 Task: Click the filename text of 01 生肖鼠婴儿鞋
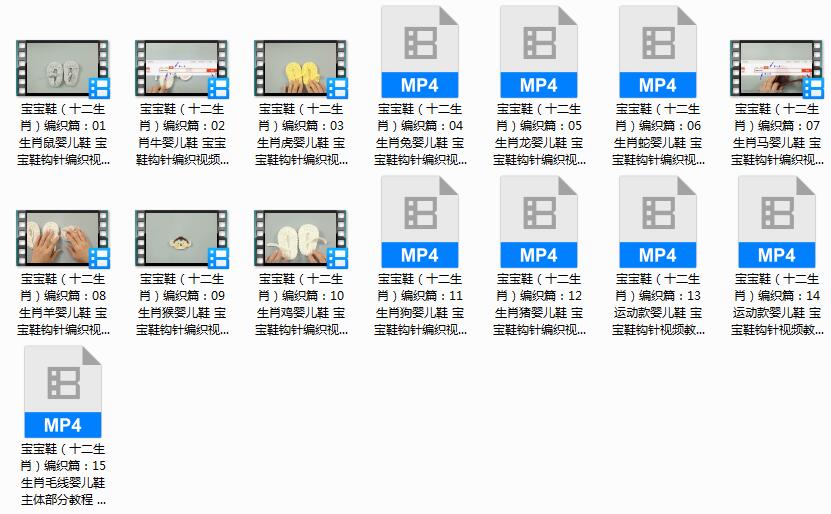(63, 134)
